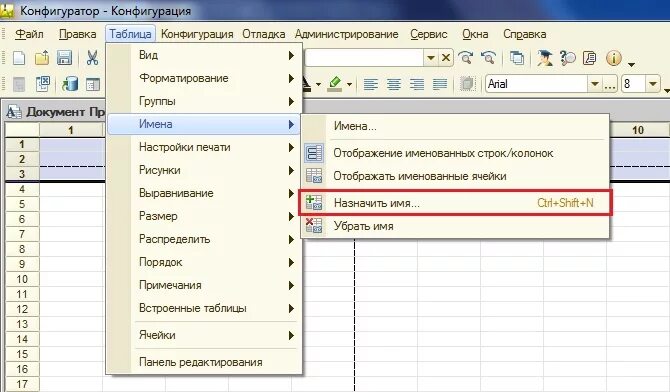670x392 pixels.
Task: Click the Назначить имя icon
Action: (x=314, y=203)
